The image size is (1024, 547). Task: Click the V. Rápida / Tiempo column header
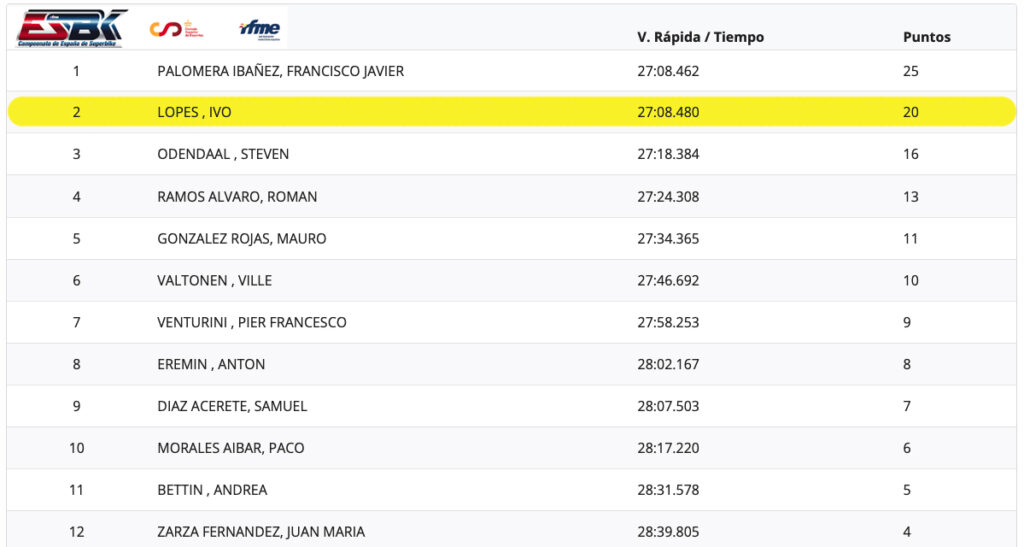pyautogui.click(x=700, y=37)
